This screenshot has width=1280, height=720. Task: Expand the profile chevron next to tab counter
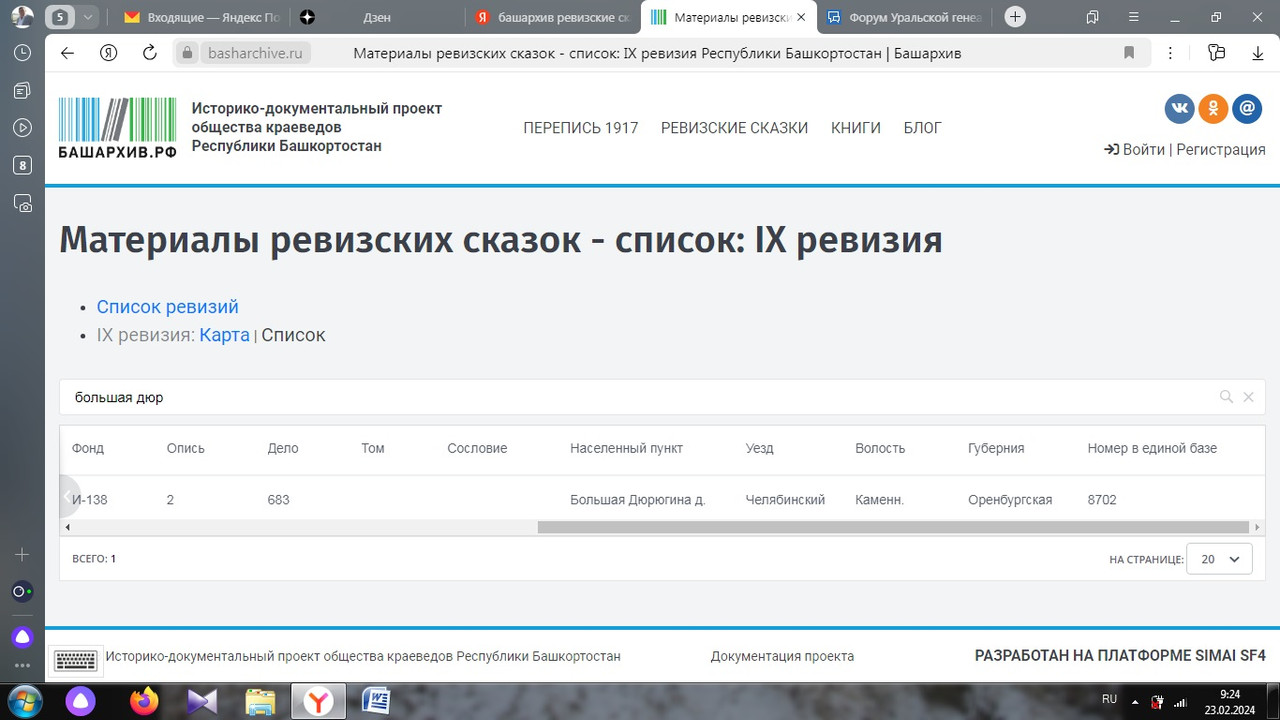point(86,17)
